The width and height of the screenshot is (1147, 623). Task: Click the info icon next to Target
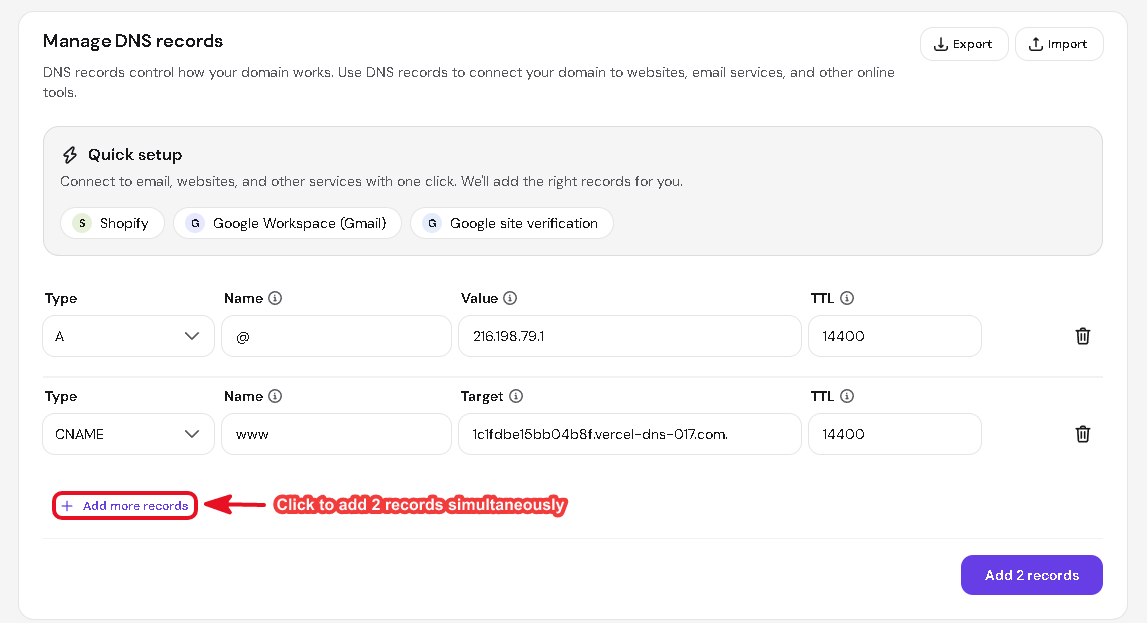click(x=516, y=396)
